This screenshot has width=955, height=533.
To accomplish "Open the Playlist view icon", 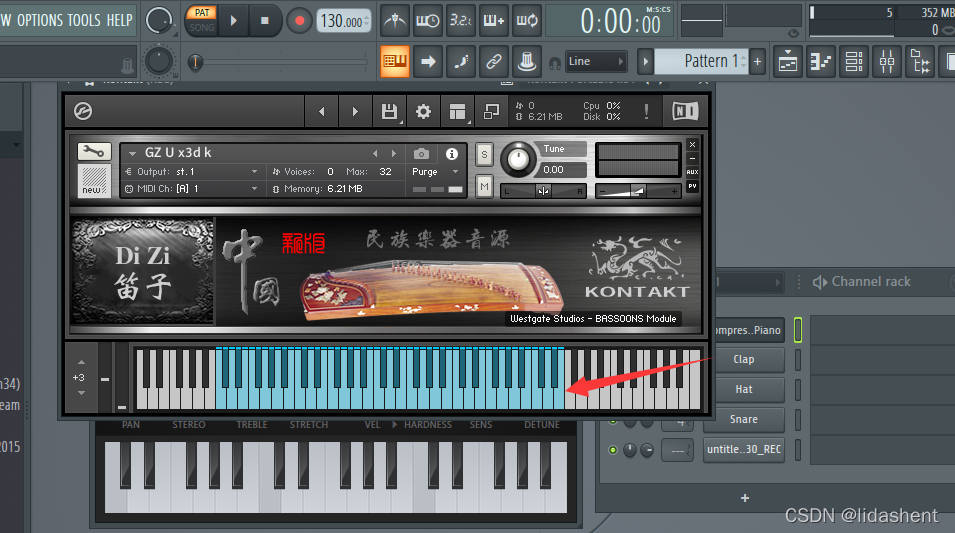I will point(788,62).
